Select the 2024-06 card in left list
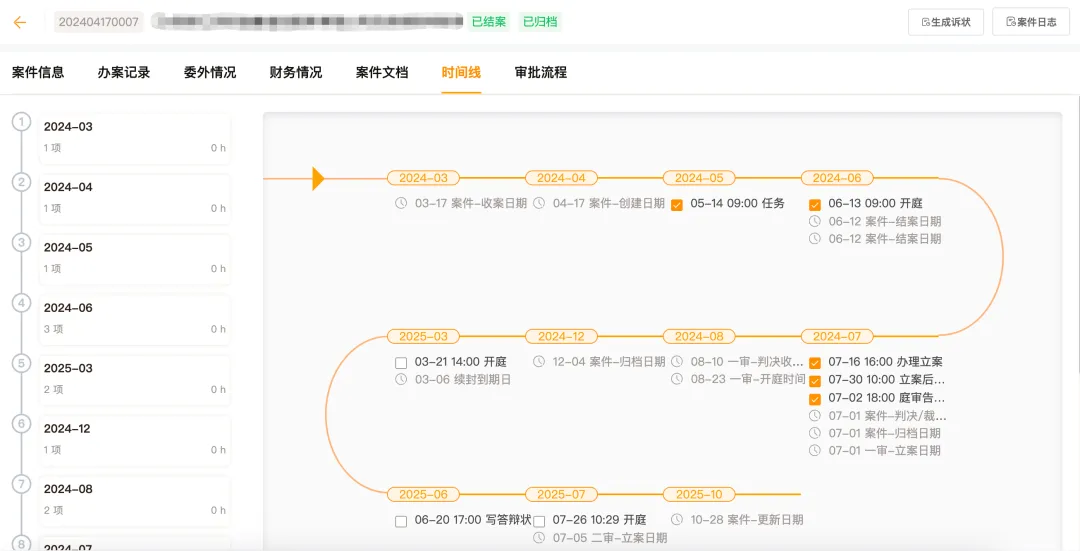The width and height of the screenshot is (1080, 551). pyautogui.click(x=134, y=318)
